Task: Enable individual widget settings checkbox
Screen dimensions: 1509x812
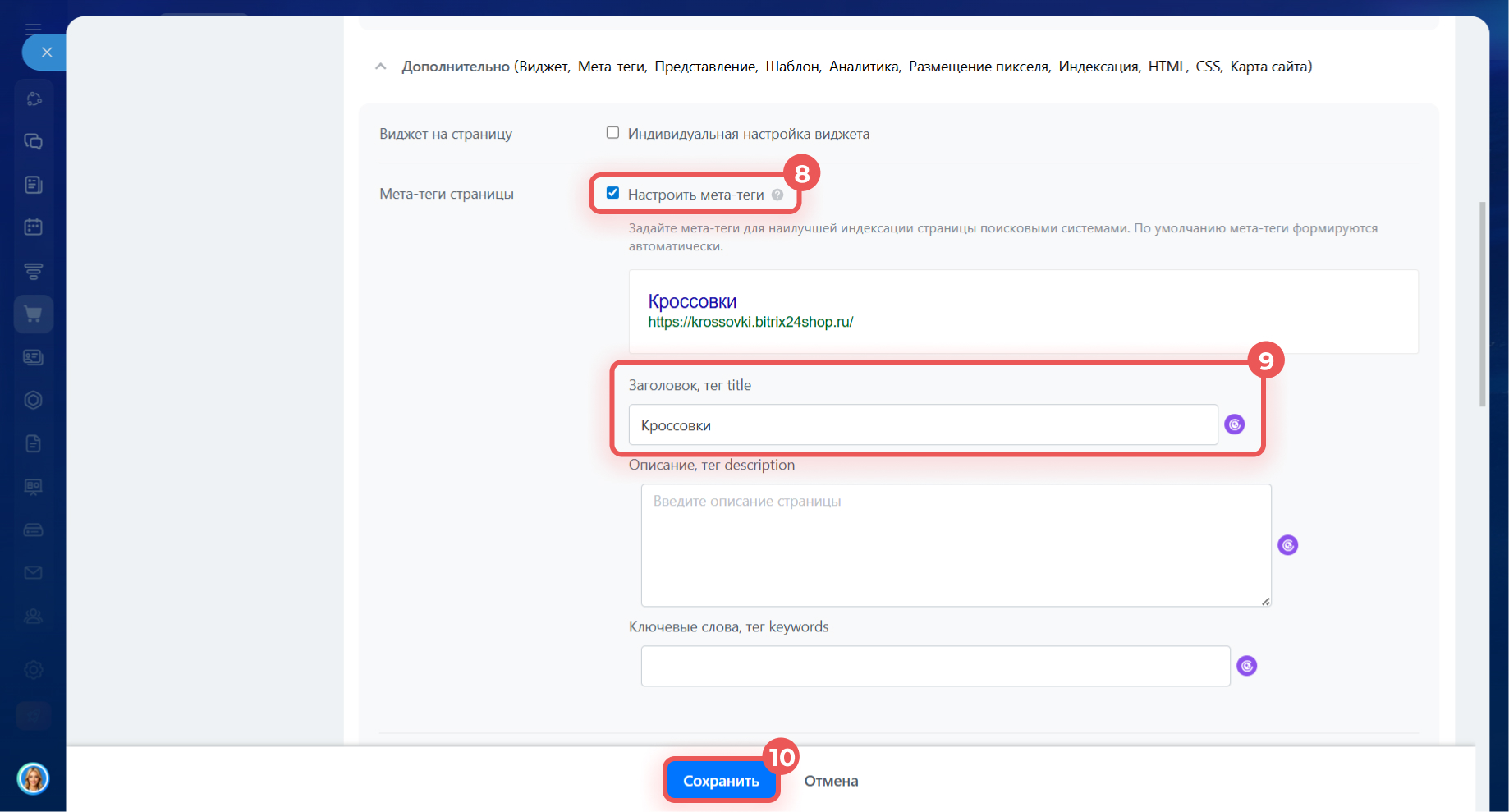Action: pyautogui.click(x=612, y=133)
